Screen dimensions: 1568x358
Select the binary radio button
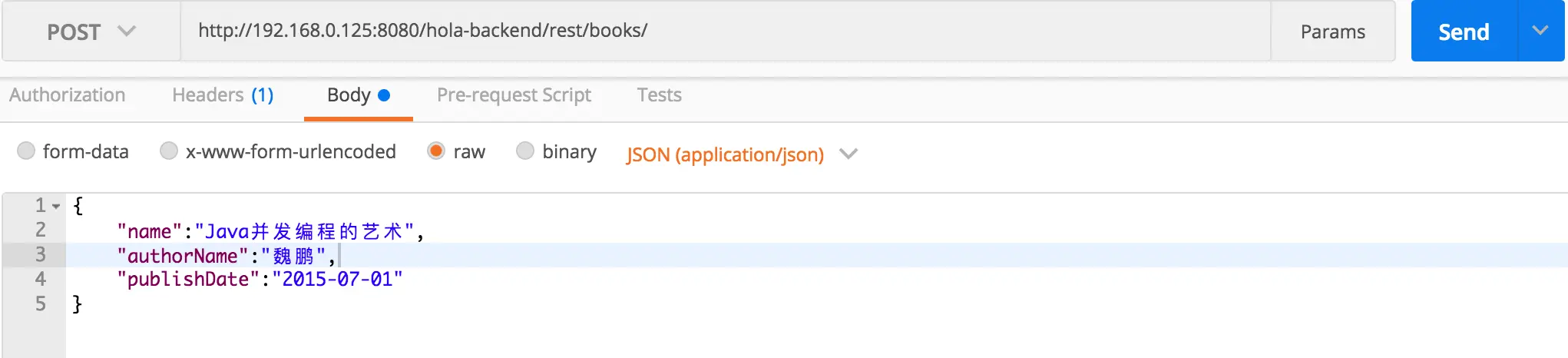[525, 151]
